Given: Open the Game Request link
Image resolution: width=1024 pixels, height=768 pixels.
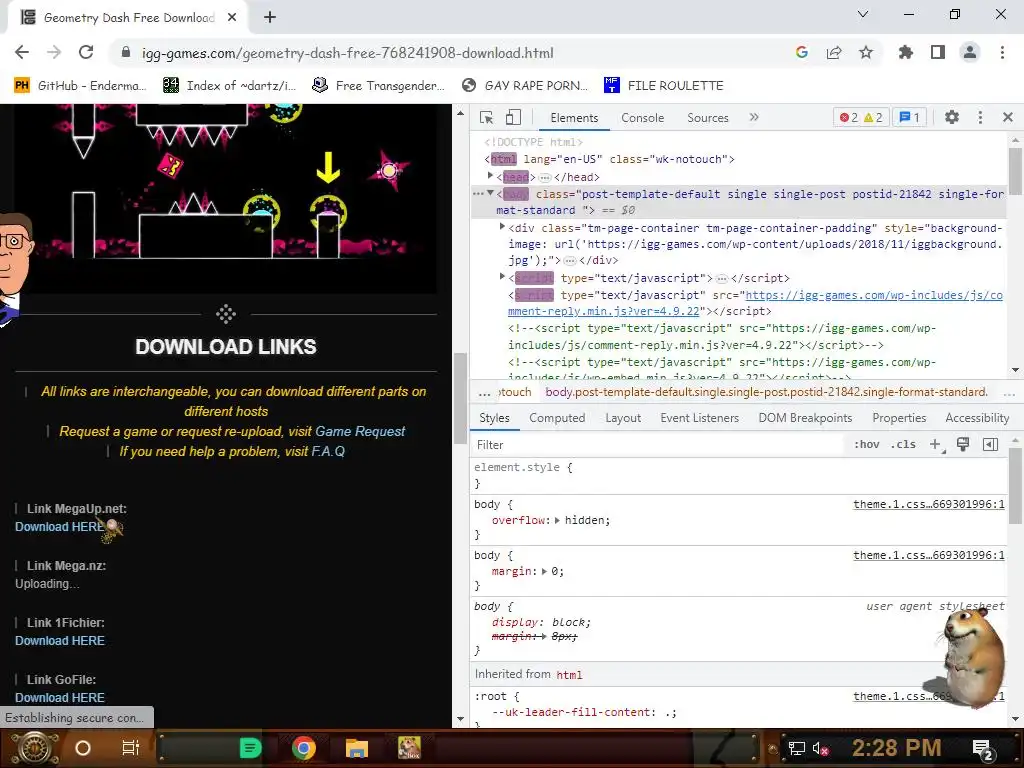Looking at the screenshot, I should point(360,431).
